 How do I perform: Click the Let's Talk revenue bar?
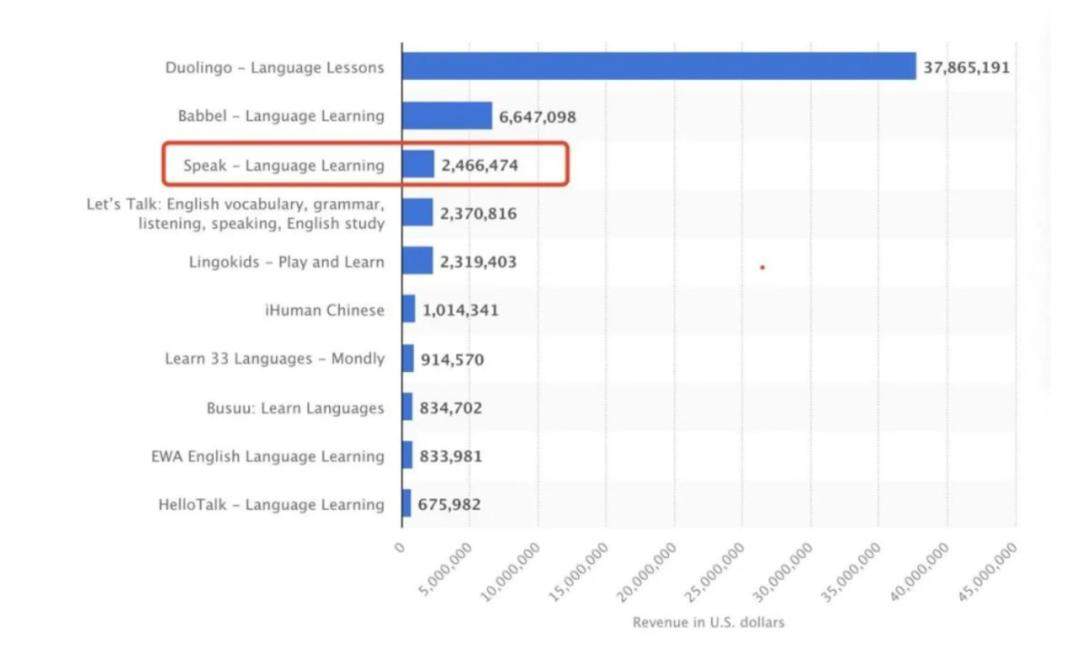click(x=417, y=212)
